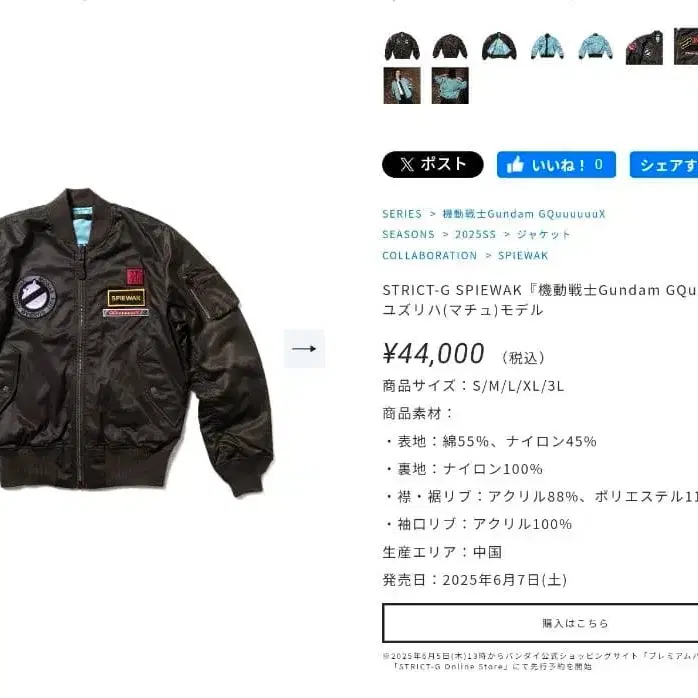698x698 pixels.
Task: Select the open jacket with blue lining thumbnail
Action: (x=499, y=46)
